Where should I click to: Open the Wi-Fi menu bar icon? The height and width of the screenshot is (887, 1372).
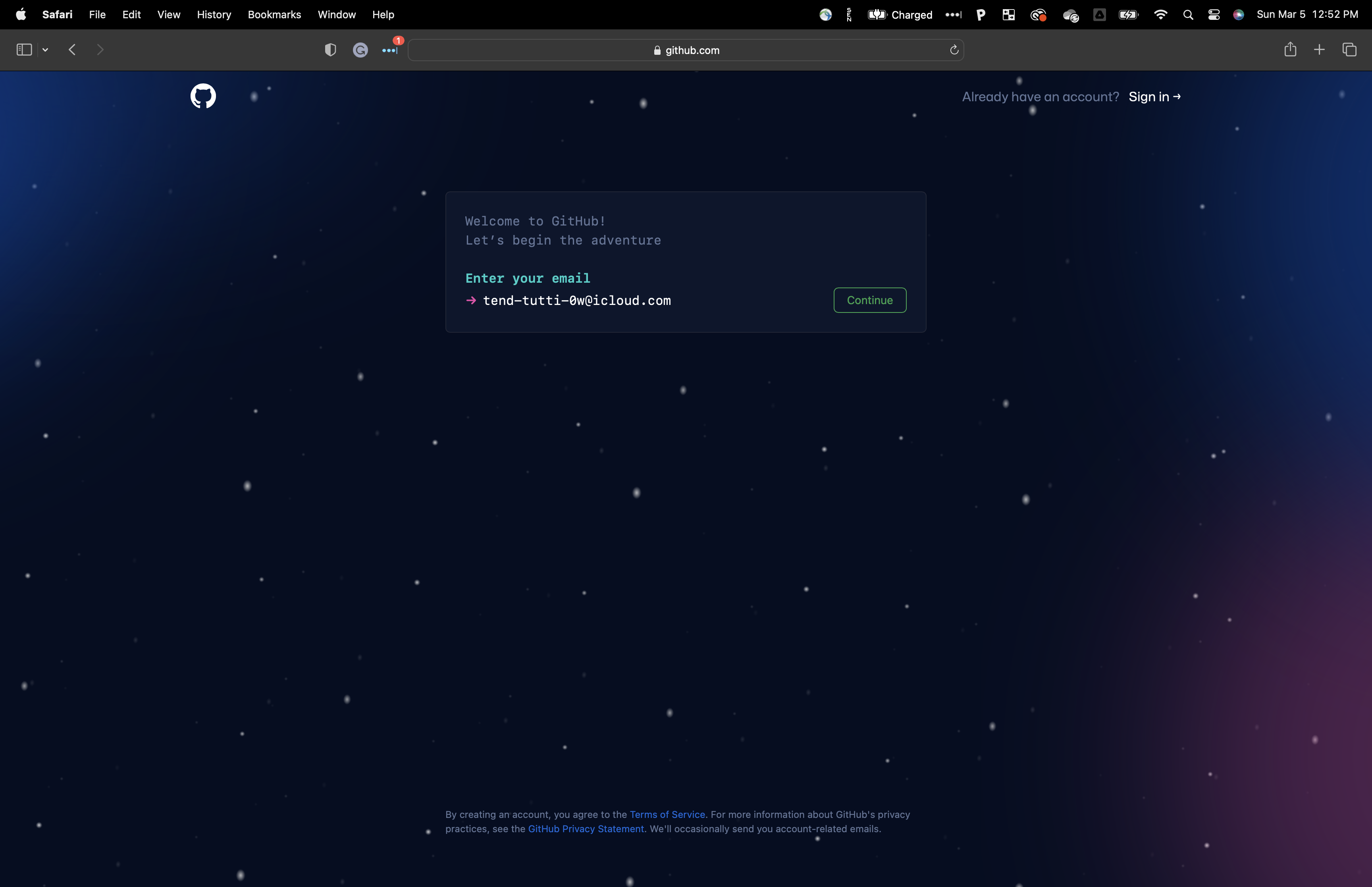click(1160, 15)
